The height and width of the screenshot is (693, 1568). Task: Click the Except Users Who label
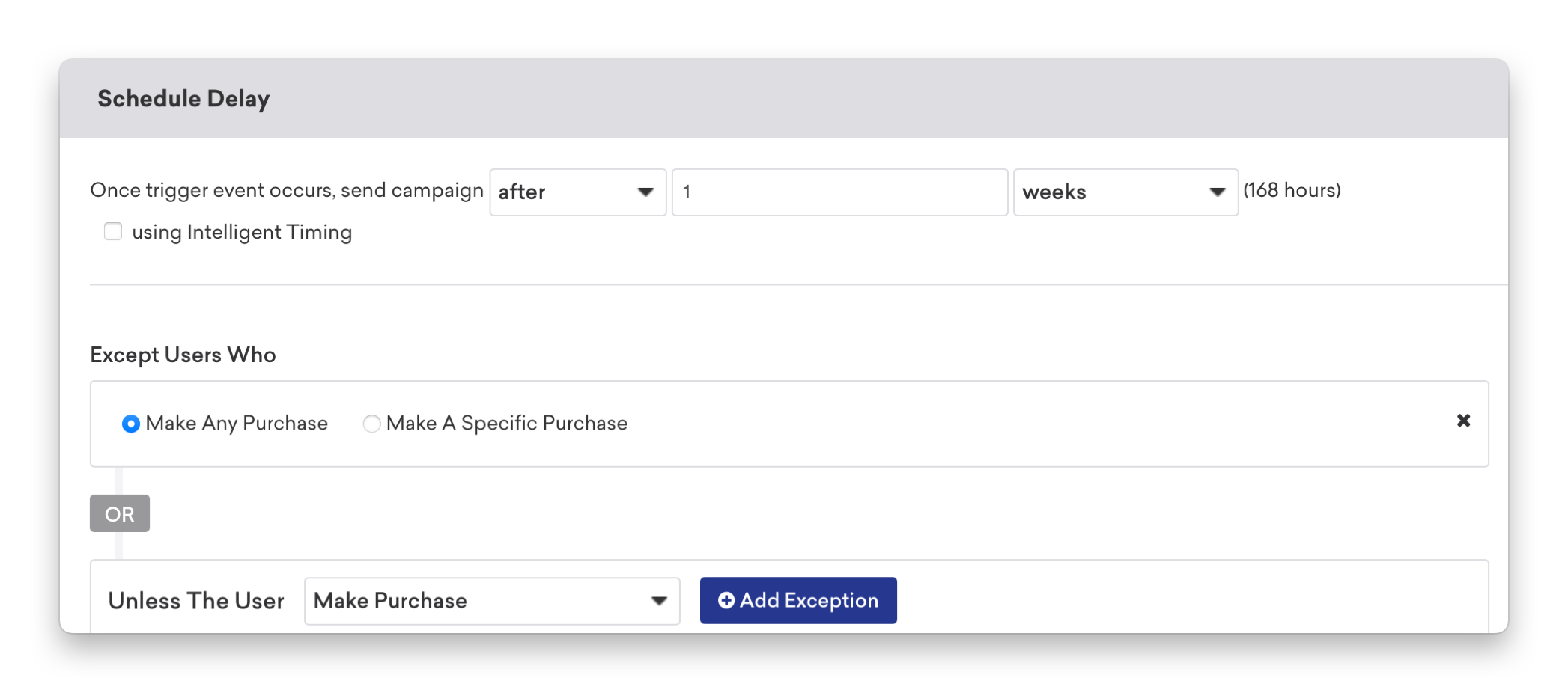[x=183, y=355]
